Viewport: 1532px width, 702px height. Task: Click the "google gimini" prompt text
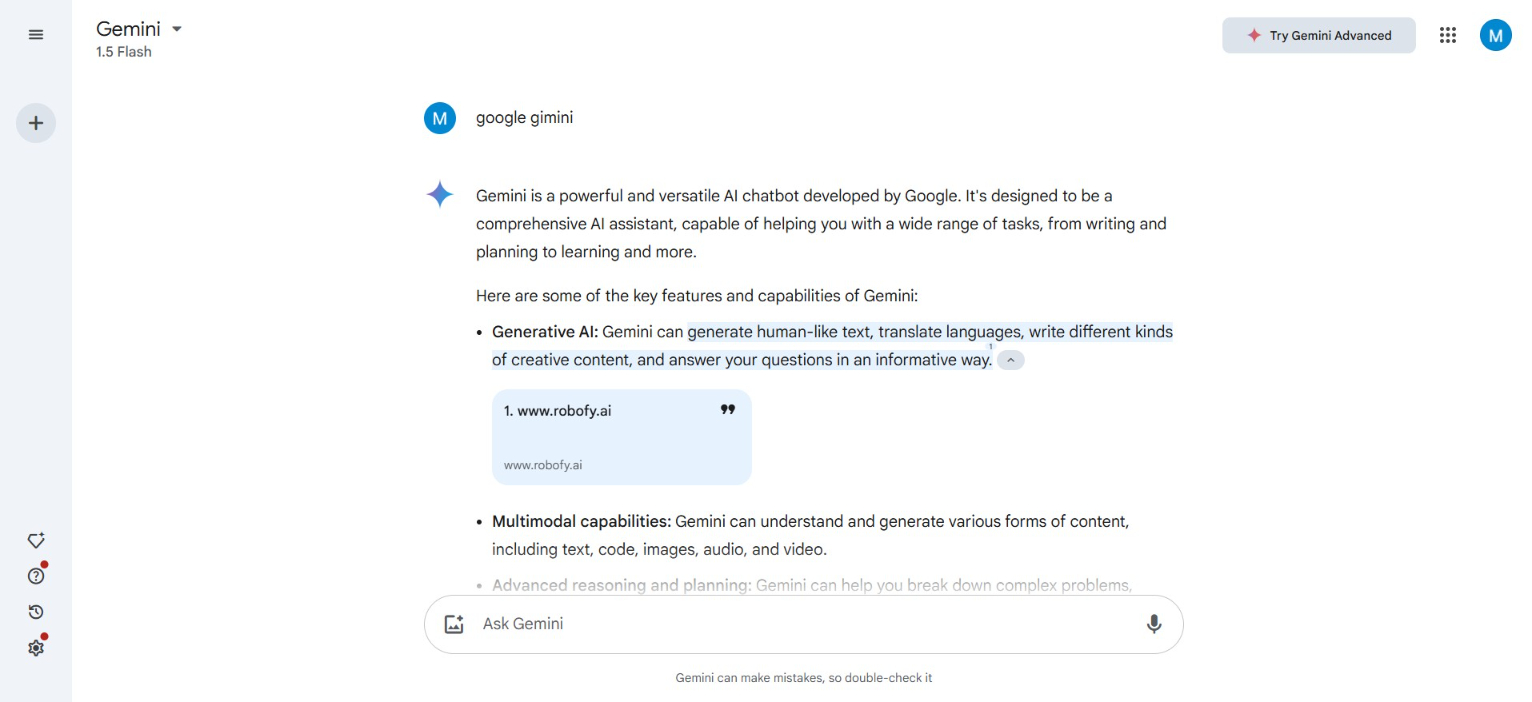[524, 118]
